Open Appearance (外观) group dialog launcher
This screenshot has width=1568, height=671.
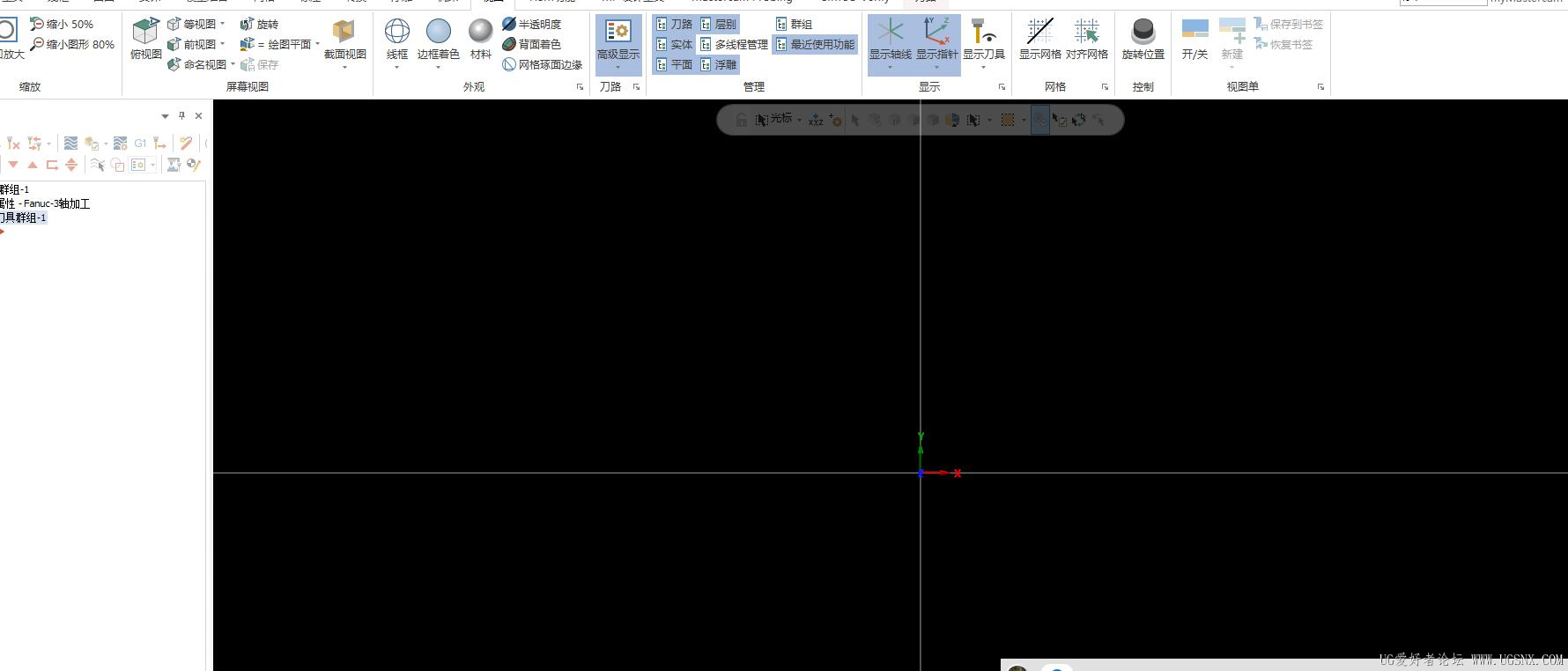pos(580,86)
